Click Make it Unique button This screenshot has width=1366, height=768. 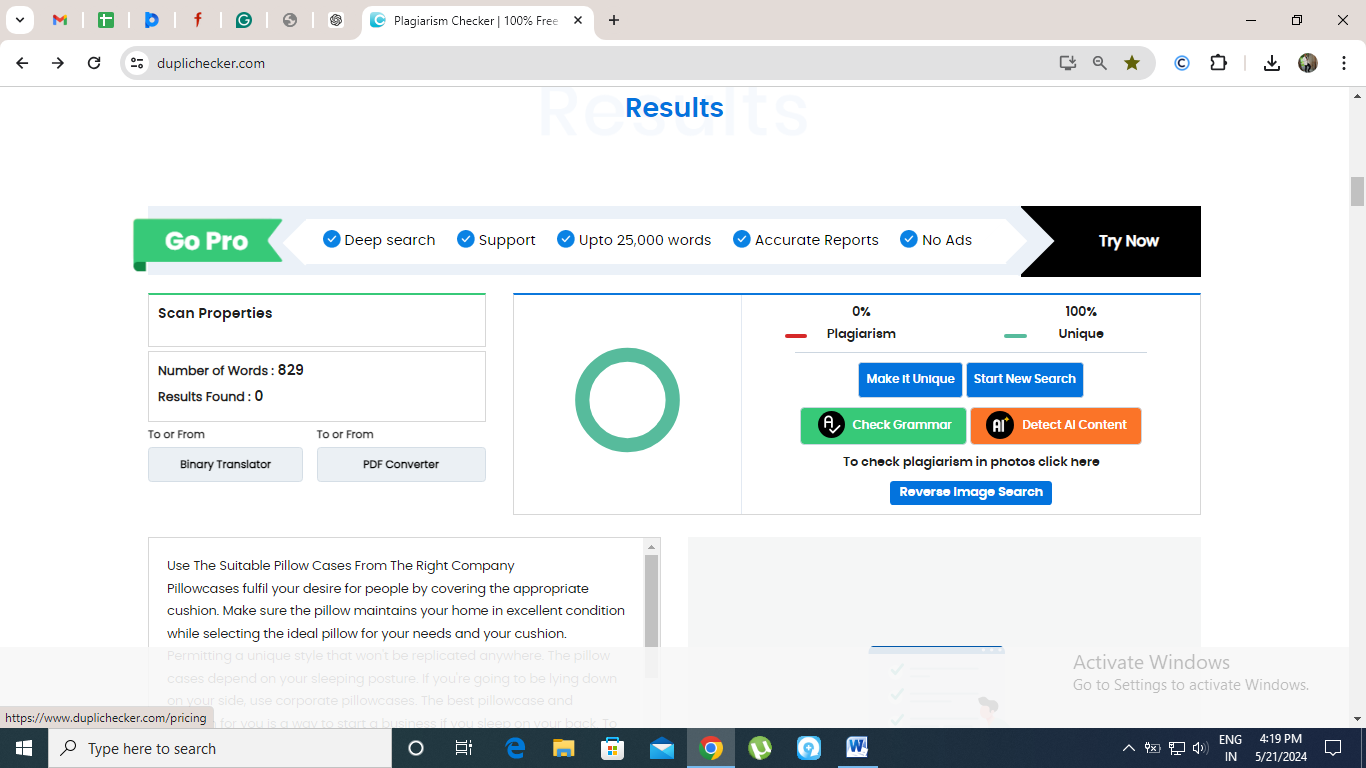pyautogui.click(x=910, y=379)
